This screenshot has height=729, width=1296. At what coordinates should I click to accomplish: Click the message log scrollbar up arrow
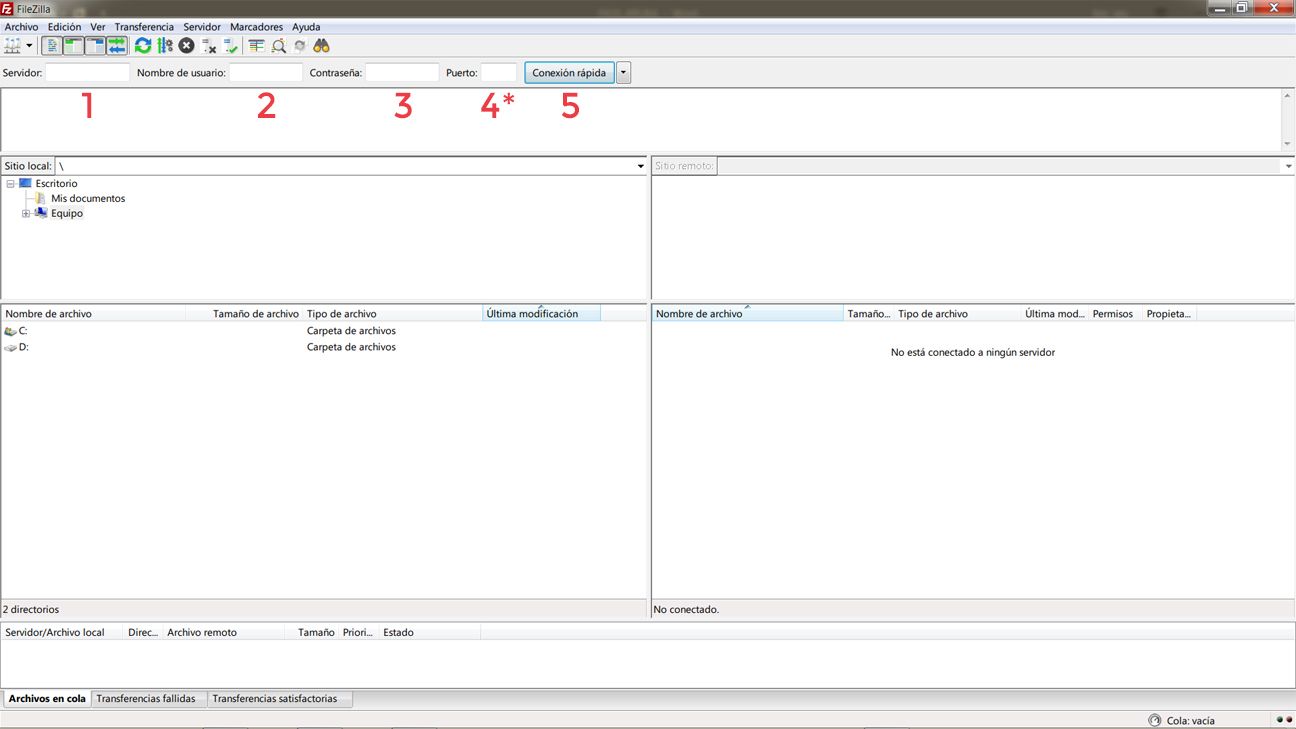(x=1288, y=96)
